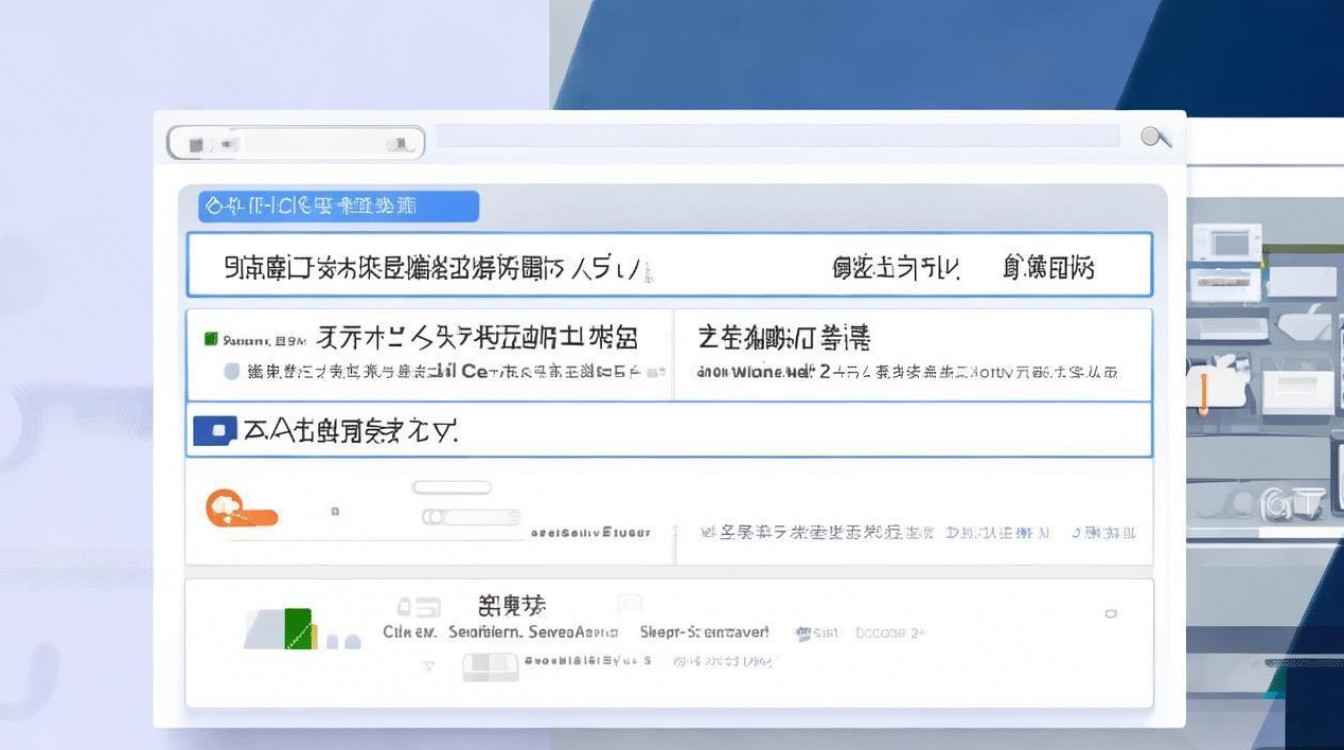Open the orange cloud logo in the lower panel
1344x750 pixels.
pyautogui.click(x=245, y=508)
